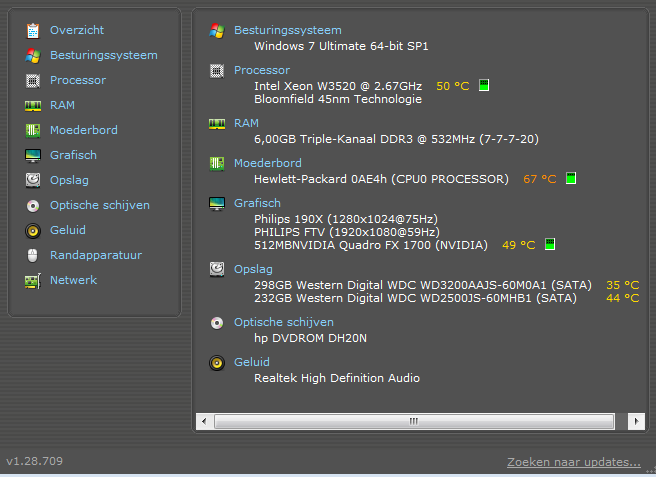Click the disc icon next to Optische schijven heading
The height and width of the screenshot is (477, 656).
pyautogui.click(x=217, y=323)
